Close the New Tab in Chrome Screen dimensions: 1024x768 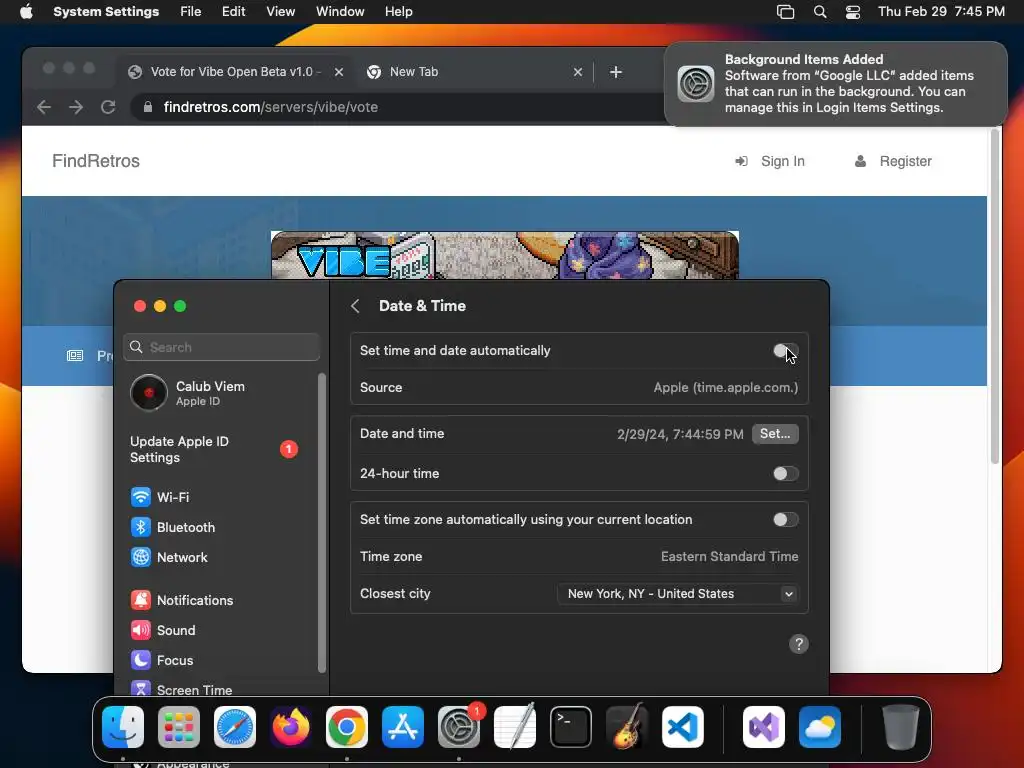click(x=578, y=72)
